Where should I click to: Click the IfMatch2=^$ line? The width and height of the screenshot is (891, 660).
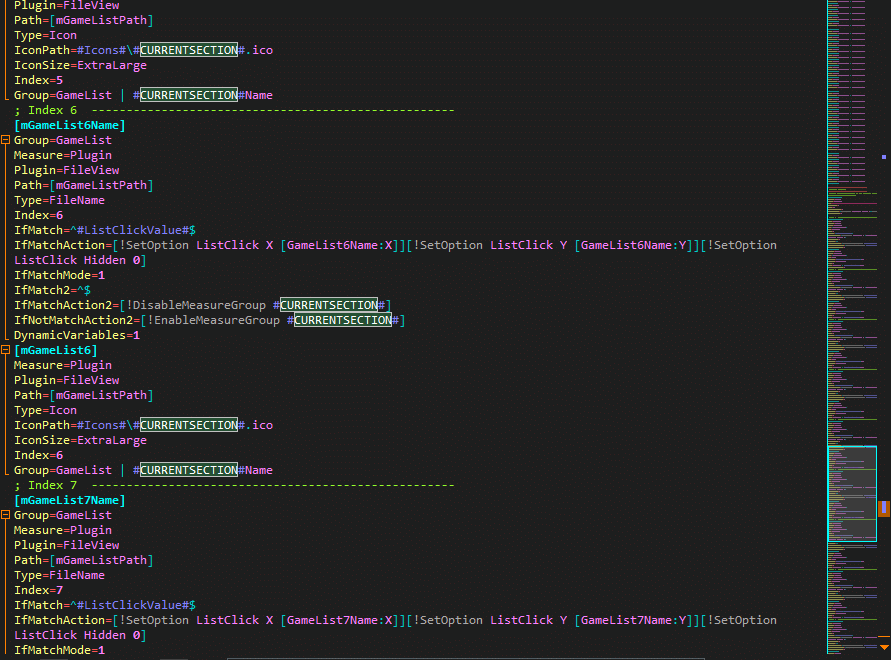[52, 290]
